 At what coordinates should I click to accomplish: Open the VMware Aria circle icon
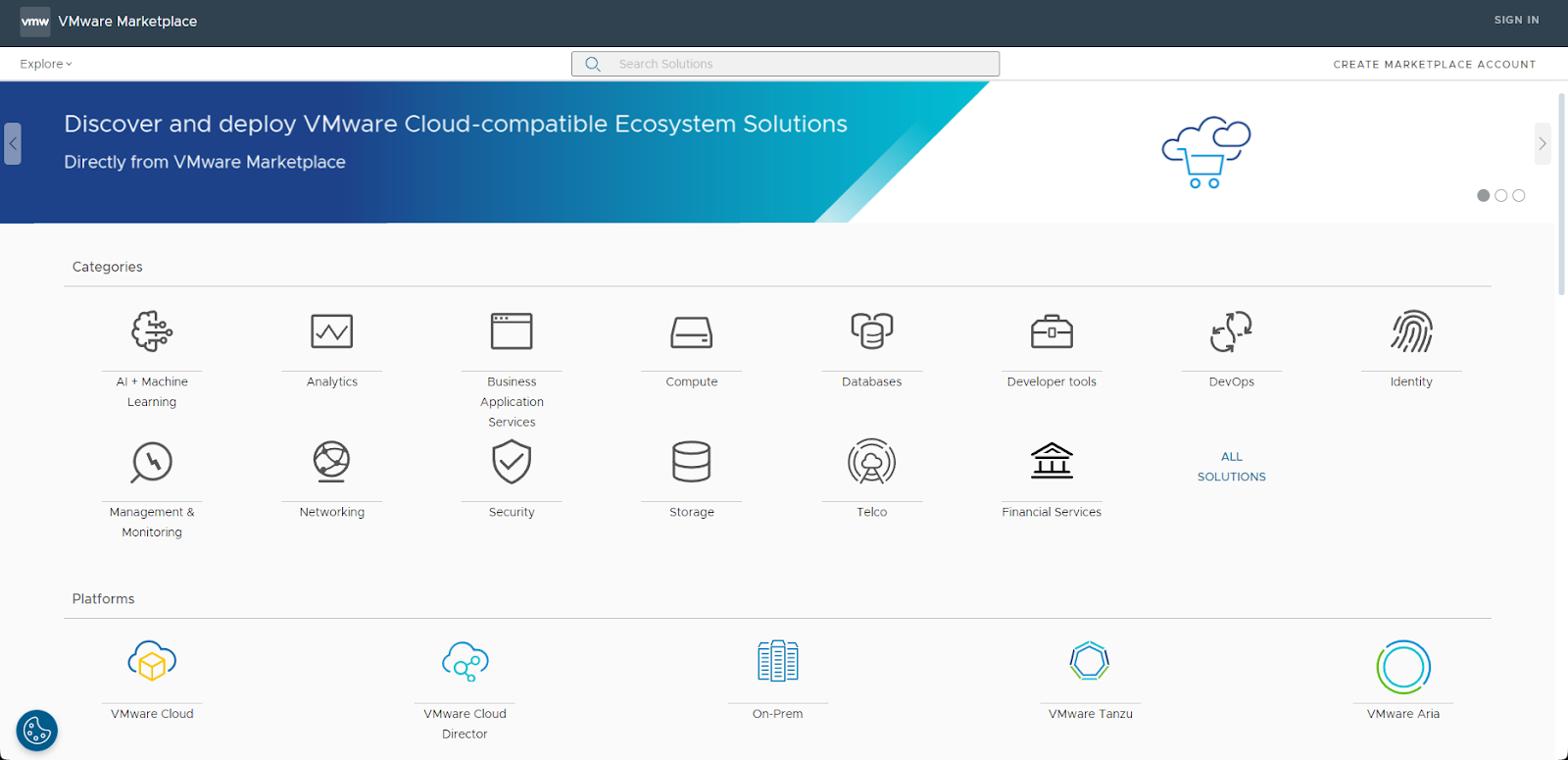coord(1403,667)
